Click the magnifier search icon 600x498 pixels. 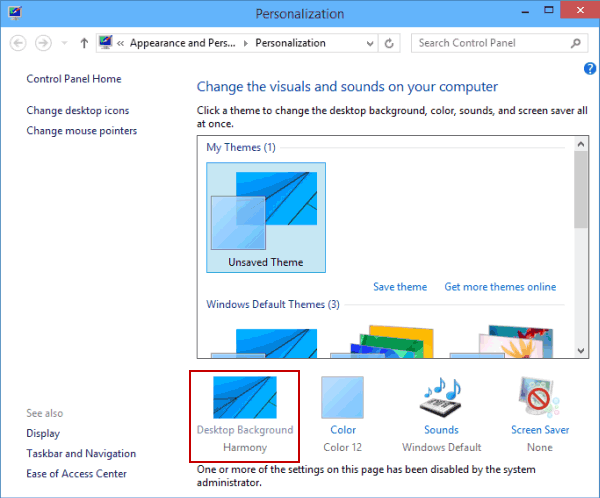(x=576, y=43)
